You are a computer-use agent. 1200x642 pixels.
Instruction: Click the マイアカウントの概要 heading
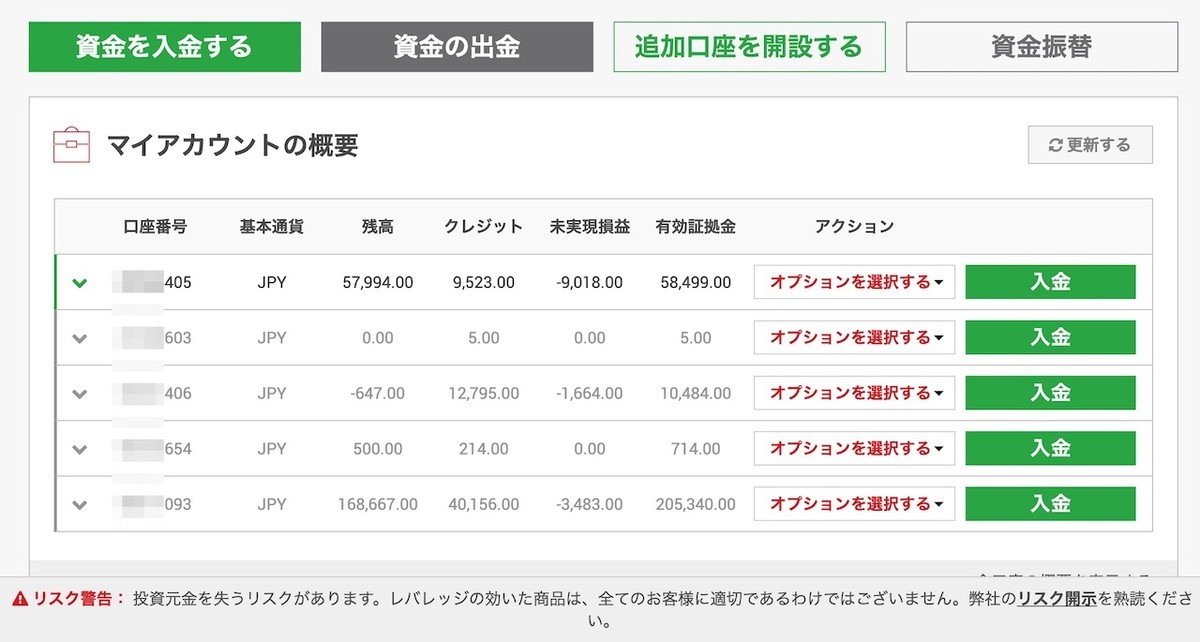(x=233, y=146)
